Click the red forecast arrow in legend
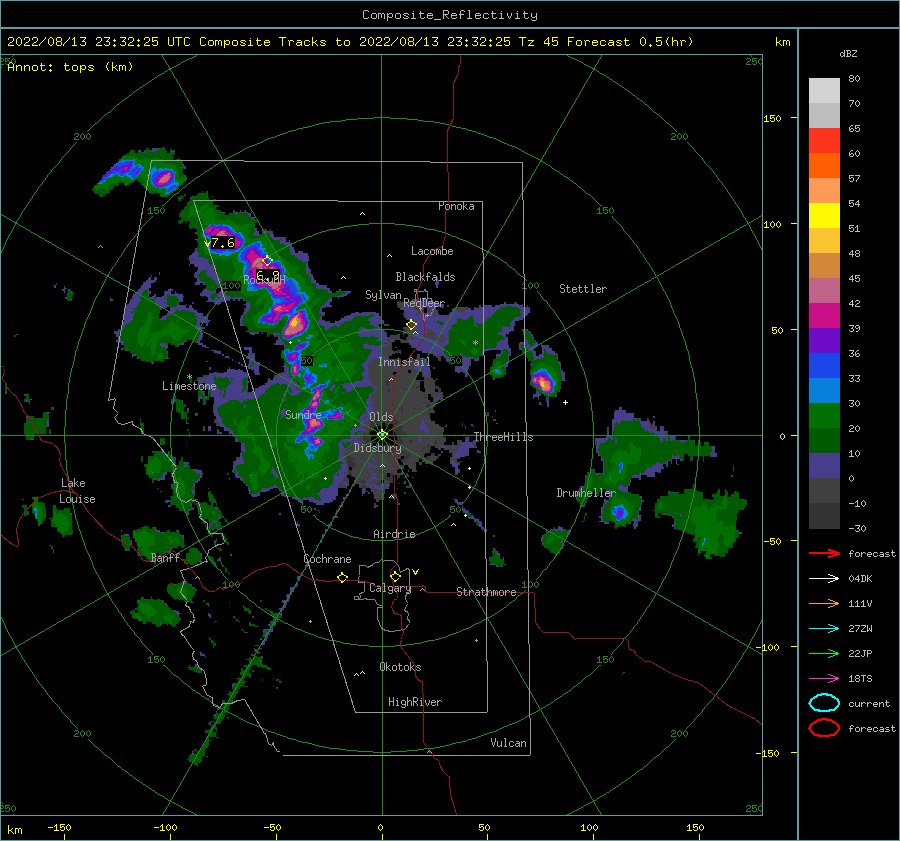Screen dimensions: 900x841 pyautogui.click(x=824, y=553)
